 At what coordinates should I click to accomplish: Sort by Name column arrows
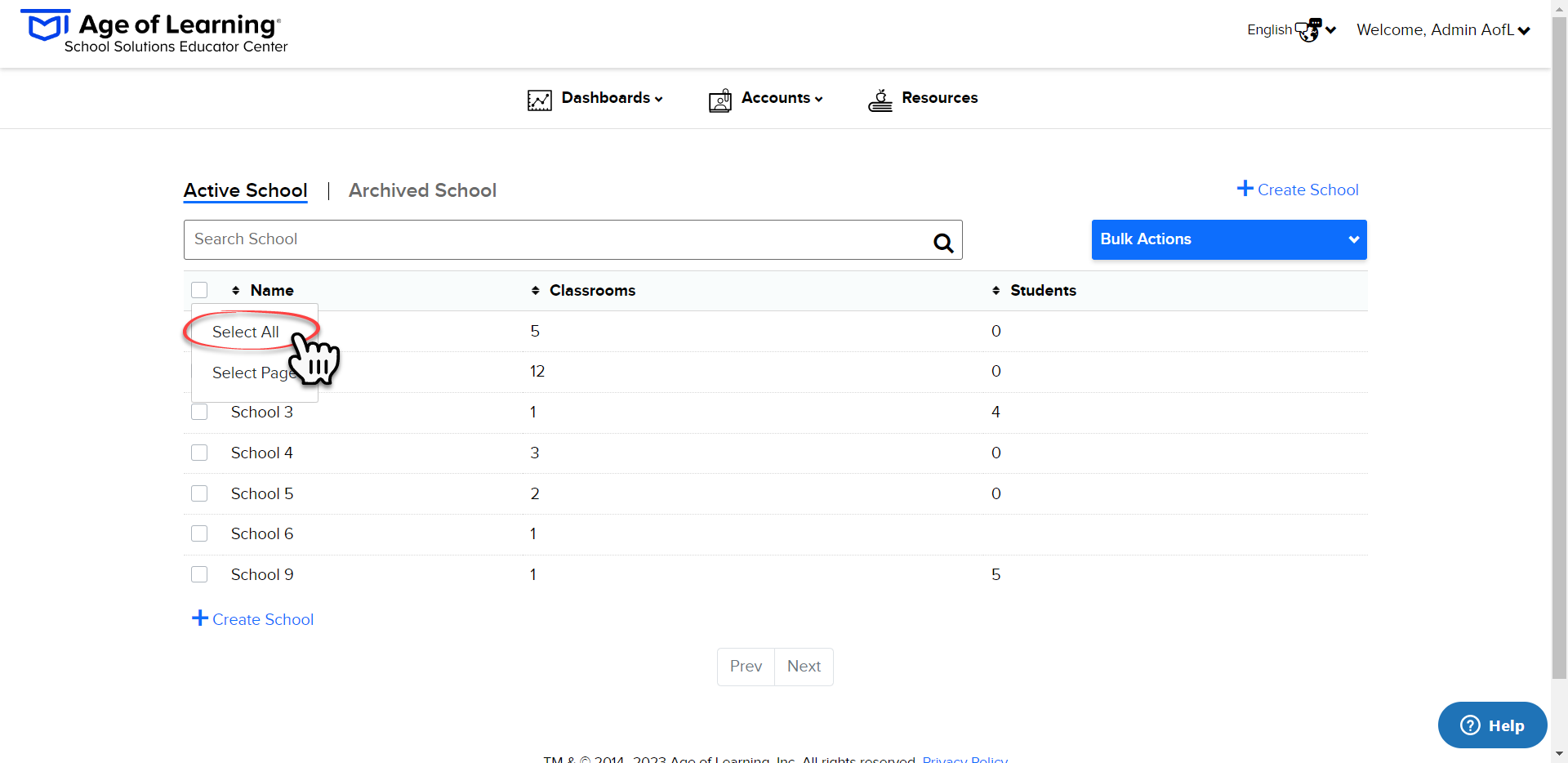coord(235,291)
